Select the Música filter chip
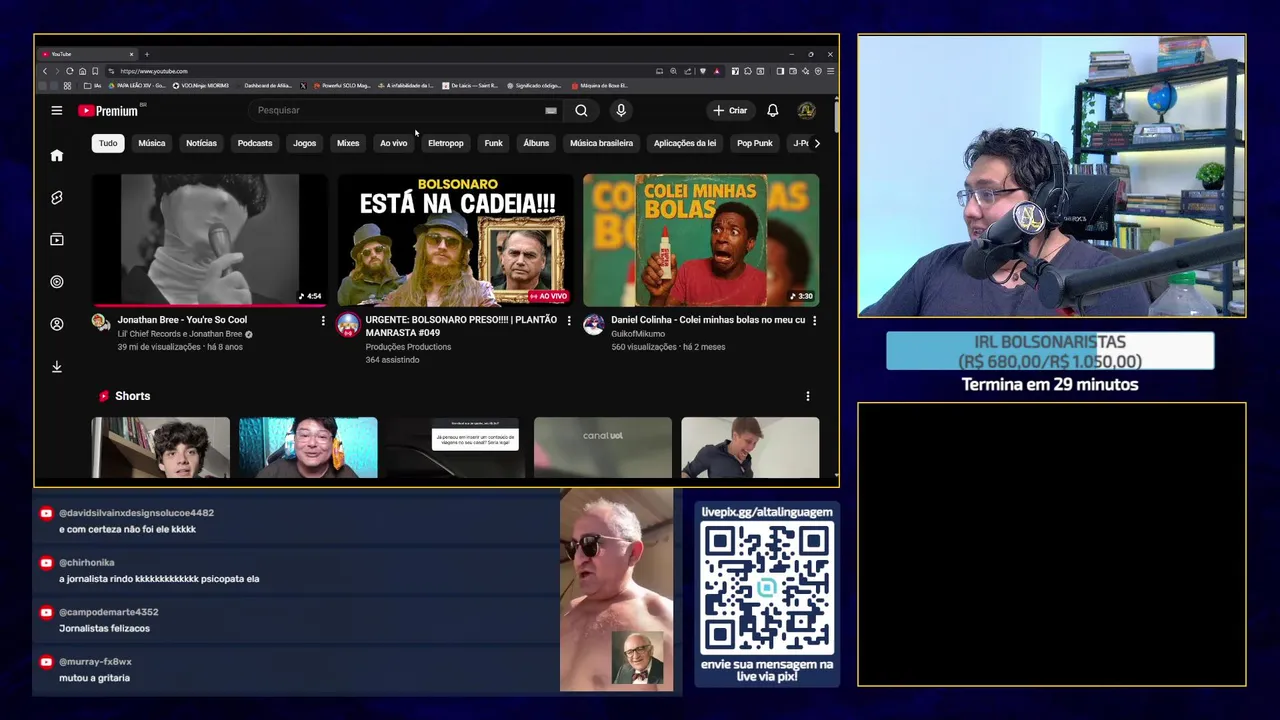Screen dimensions: 1280x720 152,143
